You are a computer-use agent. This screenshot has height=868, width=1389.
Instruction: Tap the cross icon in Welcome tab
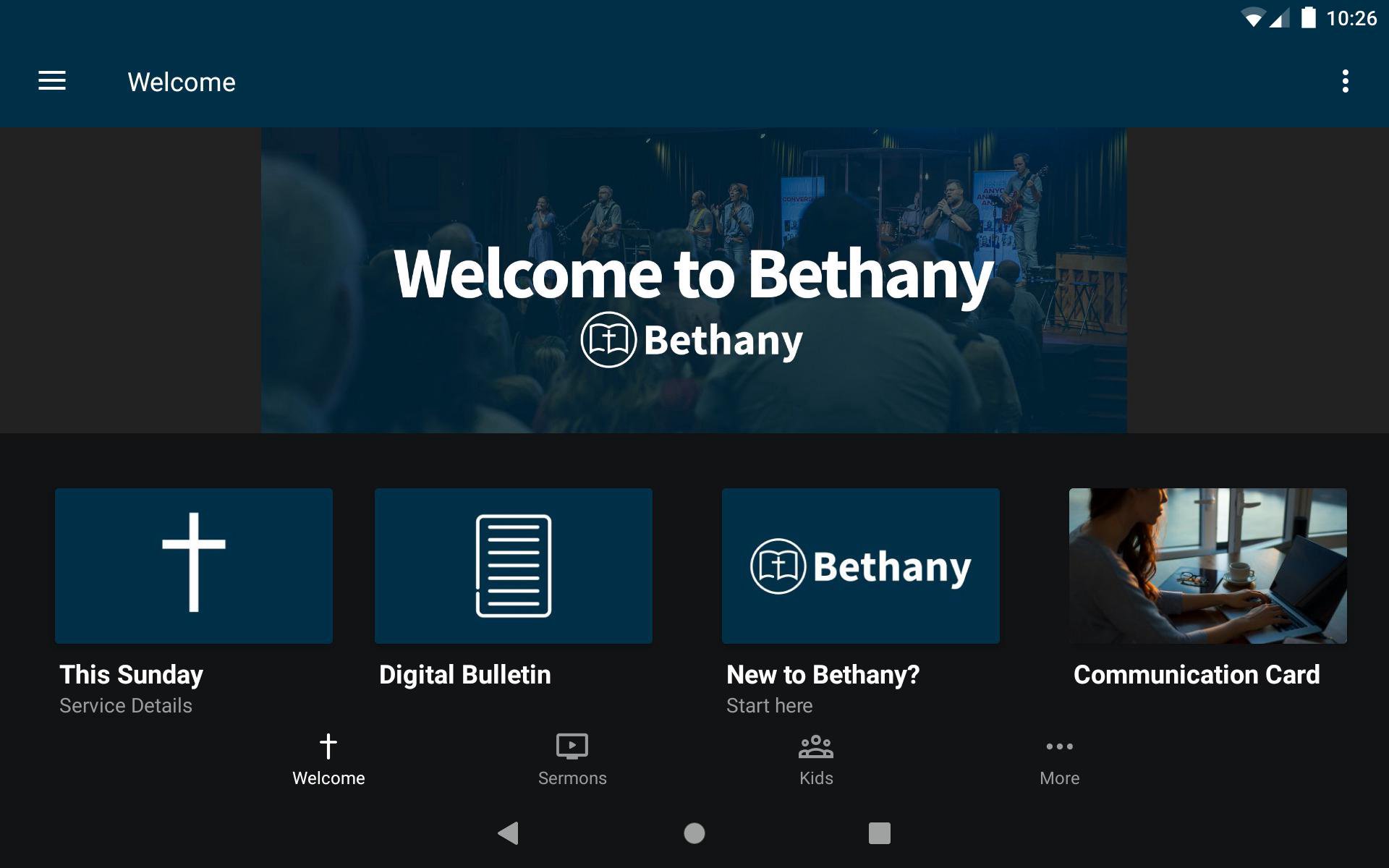coord(328,746)
